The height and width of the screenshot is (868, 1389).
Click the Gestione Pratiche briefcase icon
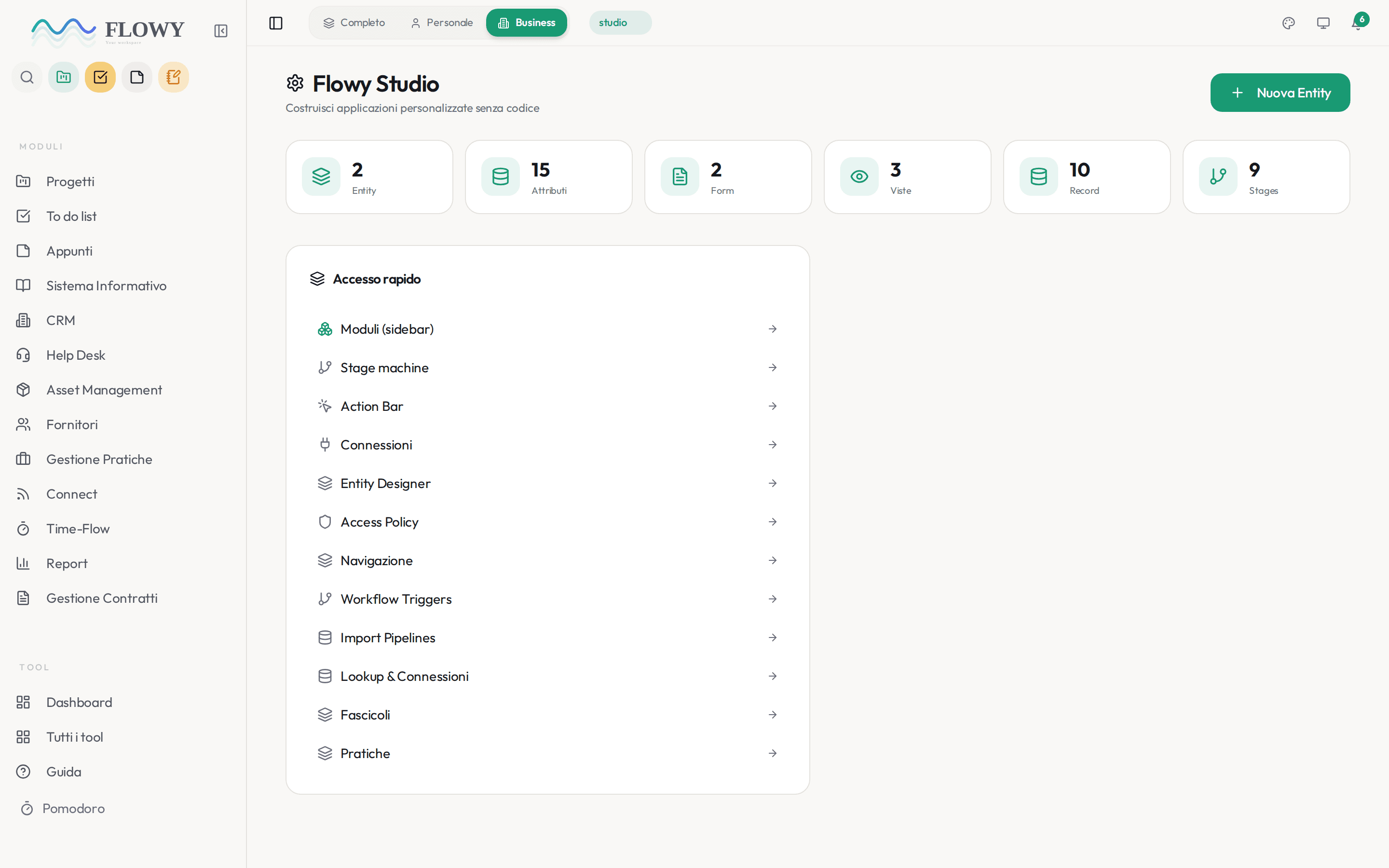click(x=23, y=459)
